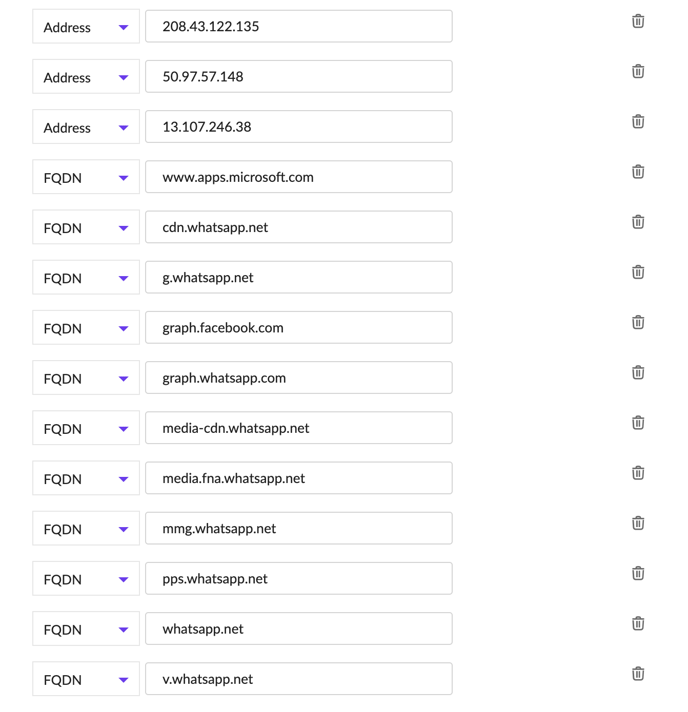This screenshot has height=712, width=688.
Task: Click into the 13.107.246.38 address field
Action: click(x=298, y=127)
